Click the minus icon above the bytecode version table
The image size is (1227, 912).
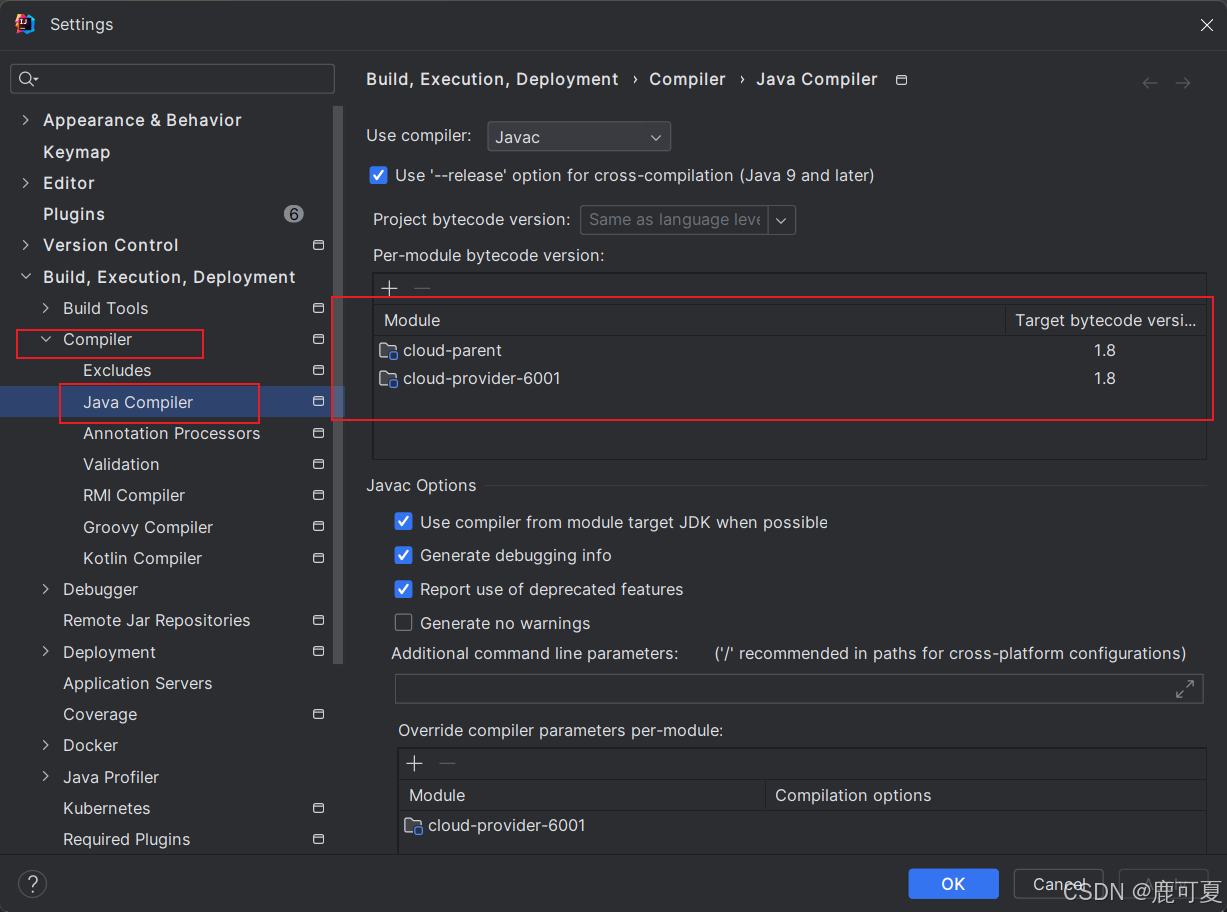421,288
